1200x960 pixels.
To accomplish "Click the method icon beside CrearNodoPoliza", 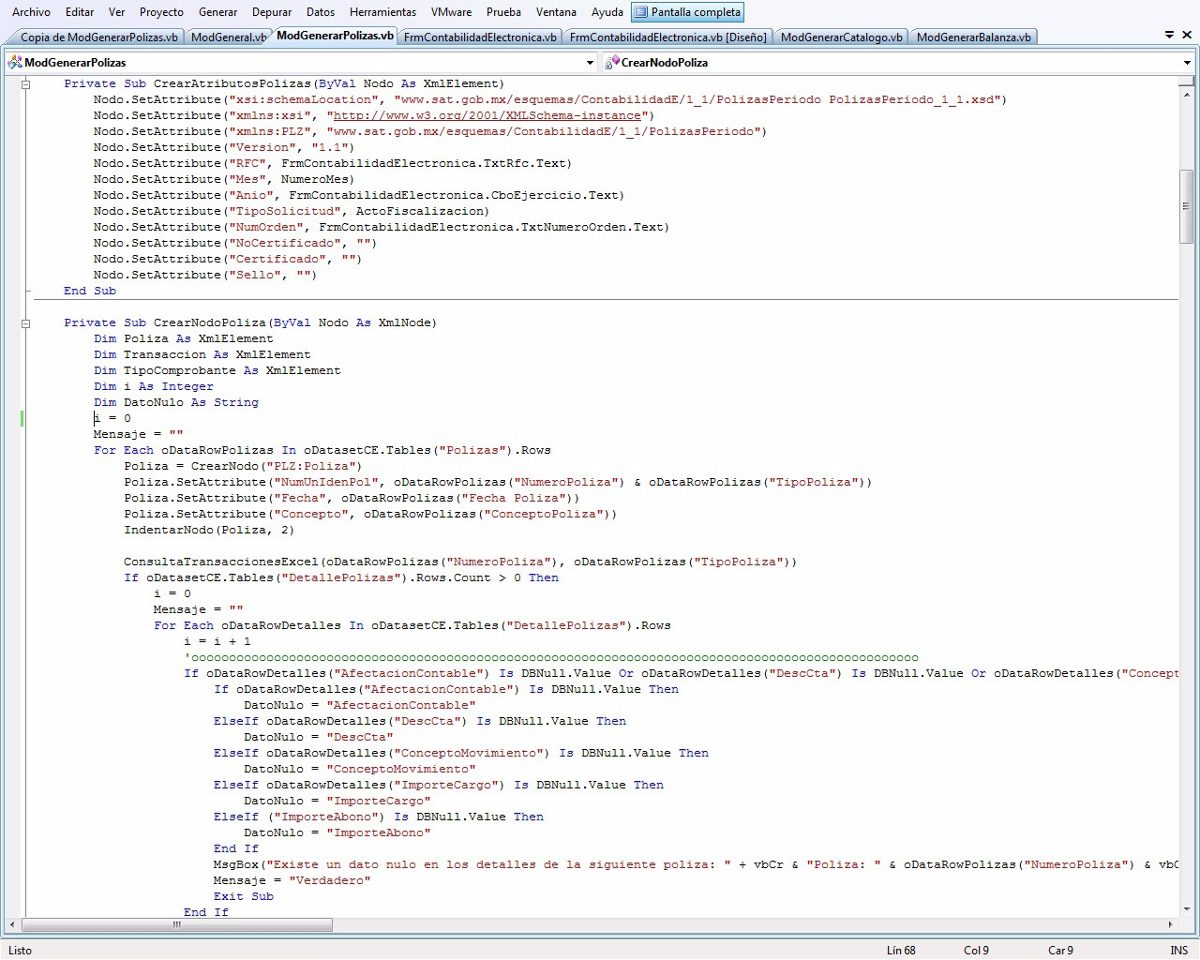I will 612,62.
